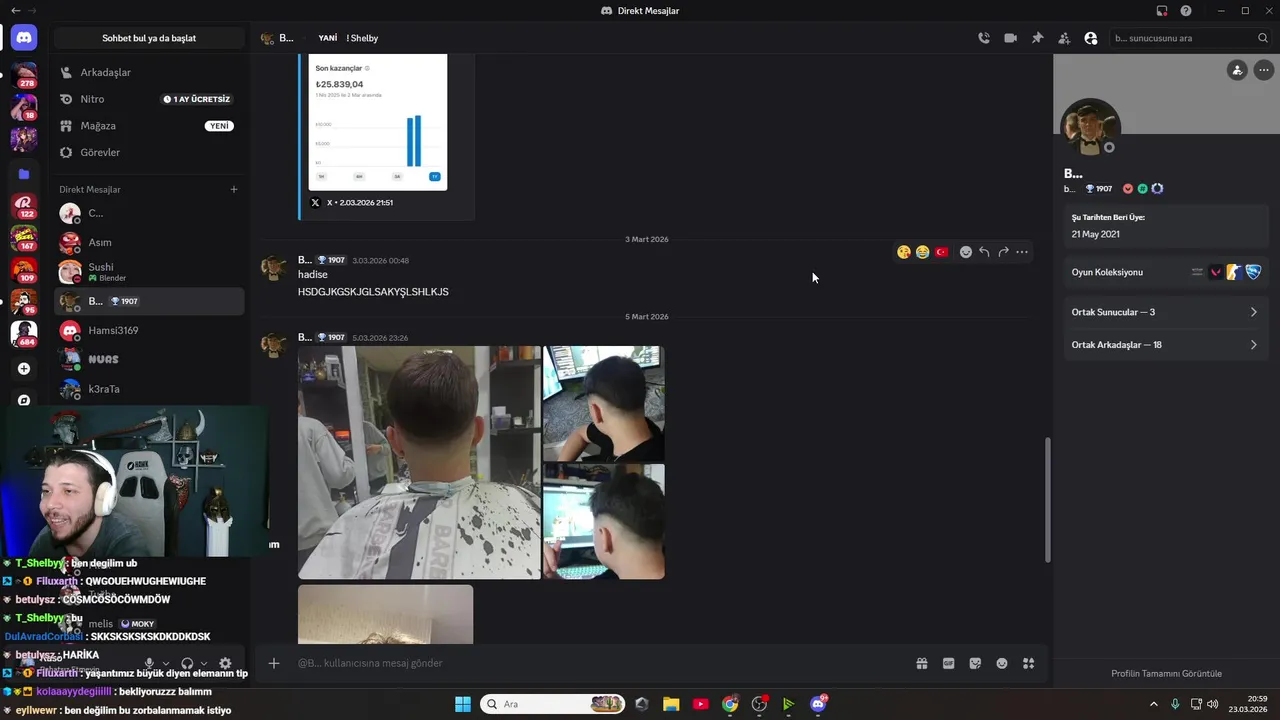The image size is (1280, 720).
Task: Hide the user profile panel icon
Action: pyautogui.click(x=1090, y=38)
